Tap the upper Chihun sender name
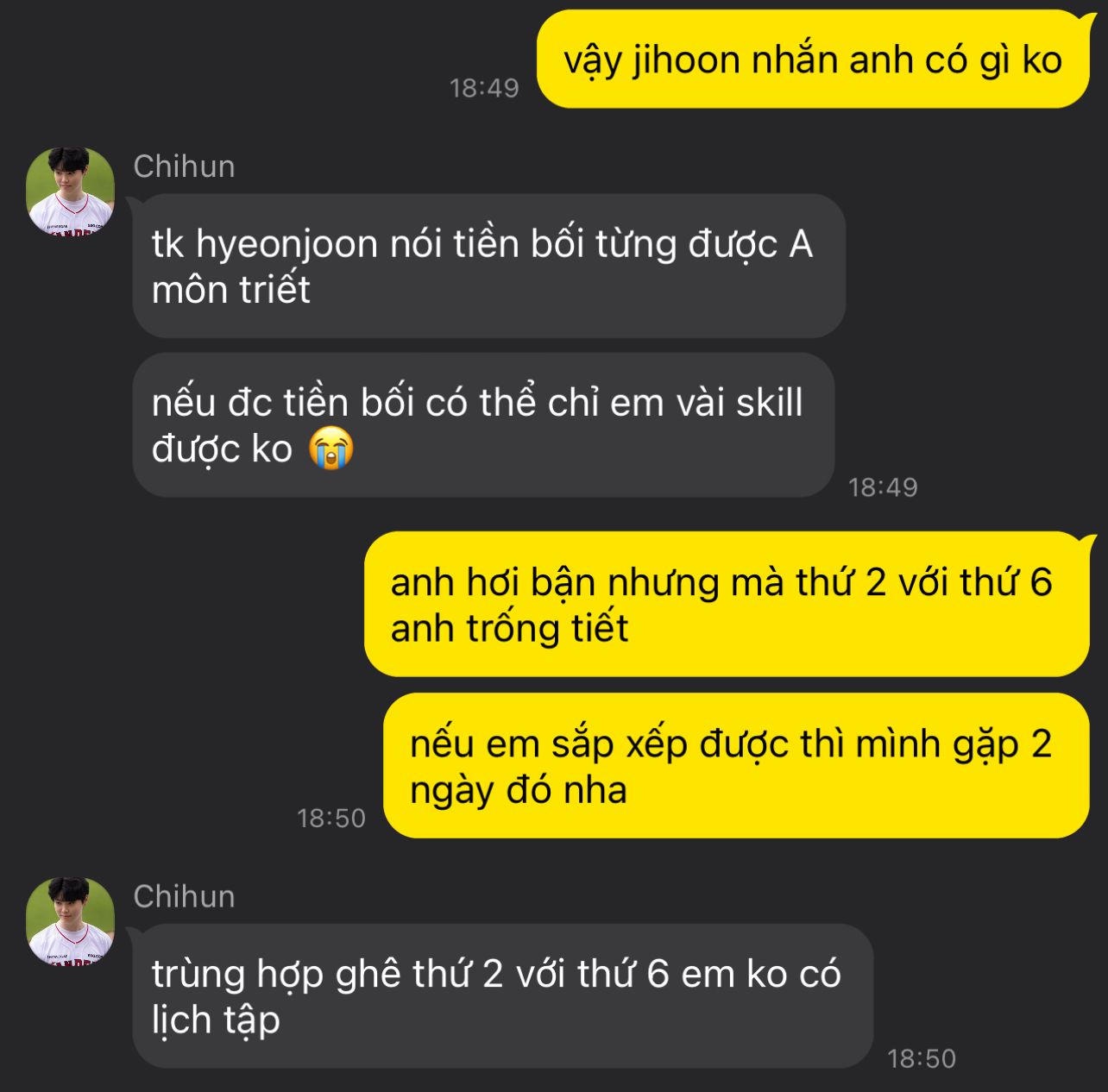The width and height of the screenshot is (1108, 1092). pyautogui.click(x=184, y=166)
